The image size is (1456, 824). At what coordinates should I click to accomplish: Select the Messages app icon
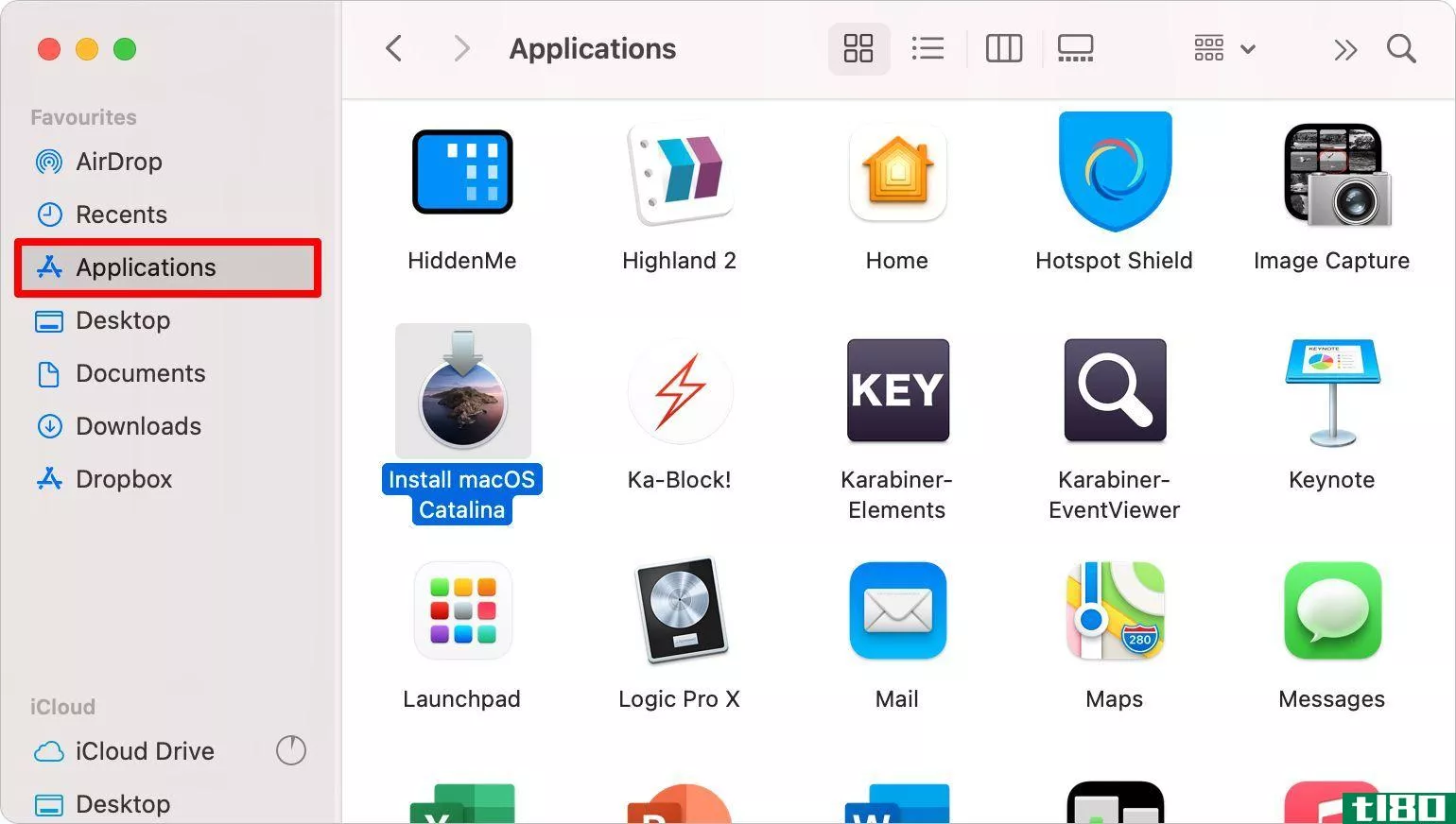[x=1332, y=610]
